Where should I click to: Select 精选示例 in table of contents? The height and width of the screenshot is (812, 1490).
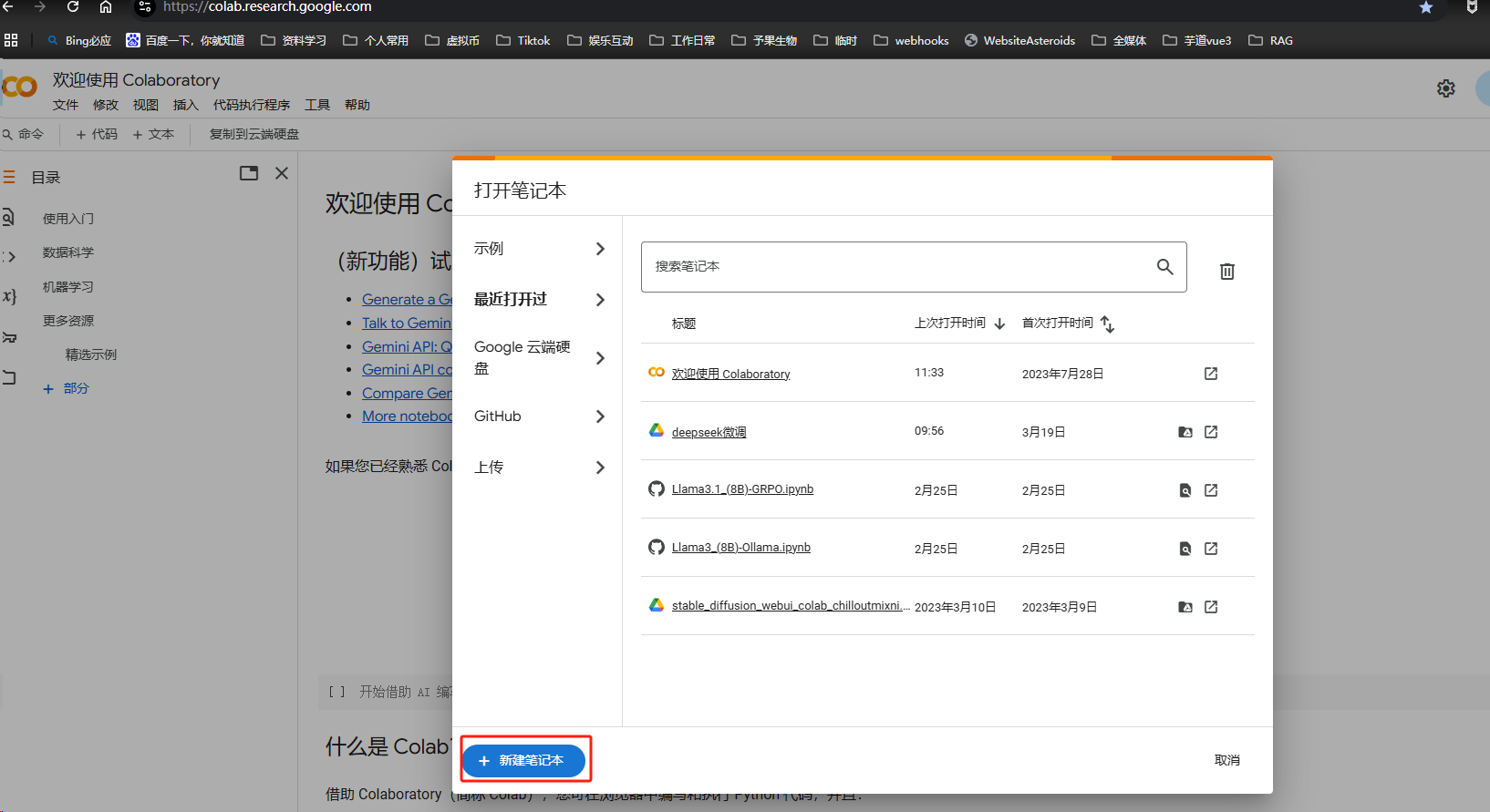click(x=91, y=355)
